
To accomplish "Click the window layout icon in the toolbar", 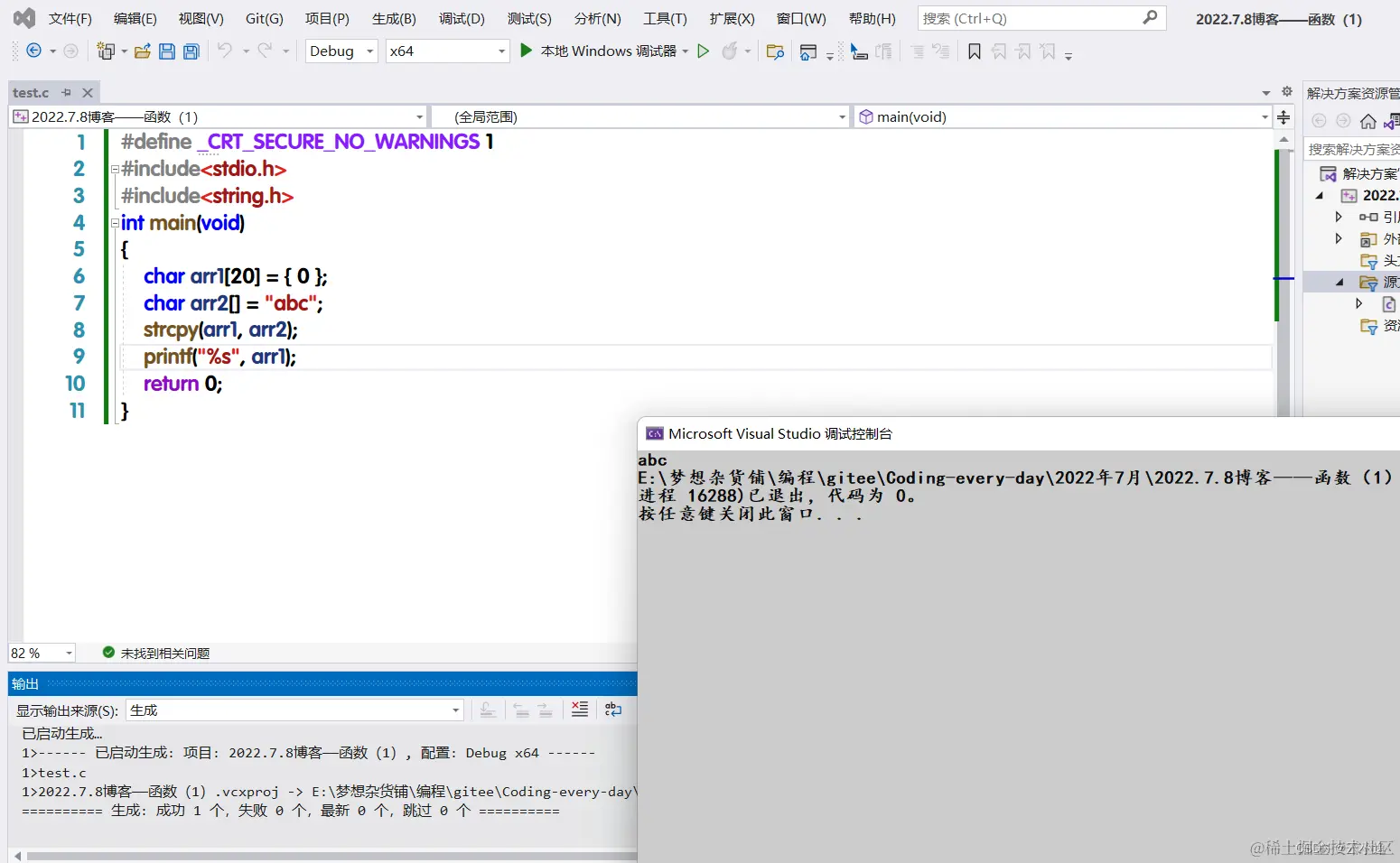I will [808, 52].
